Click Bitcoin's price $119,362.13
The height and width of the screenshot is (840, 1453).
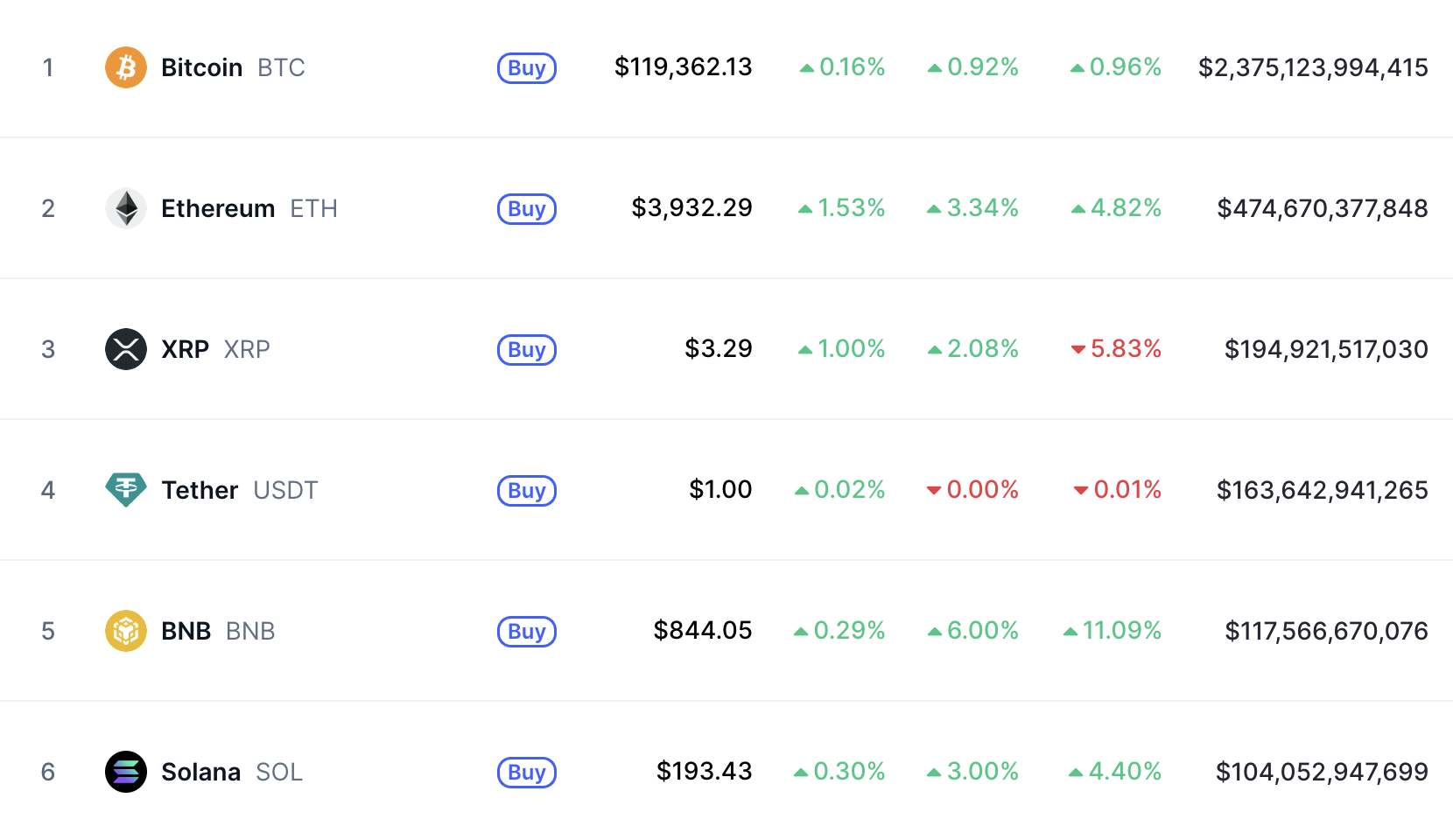click(683, 67)
